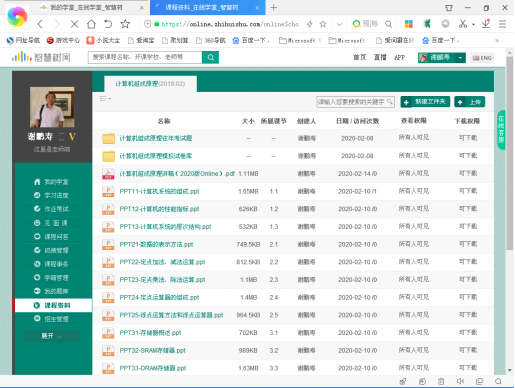This screenshot has height=388, width=515.
Task: Open the list view options dropdown
Action: 105,99
